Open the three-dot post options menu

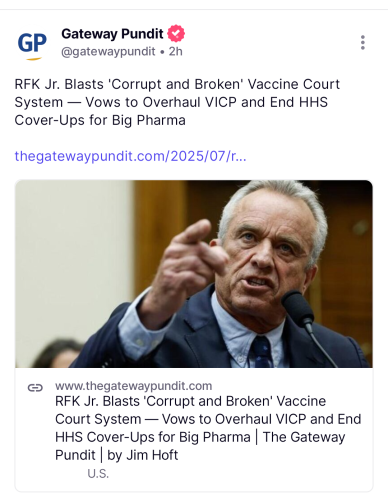click(363, 43)
